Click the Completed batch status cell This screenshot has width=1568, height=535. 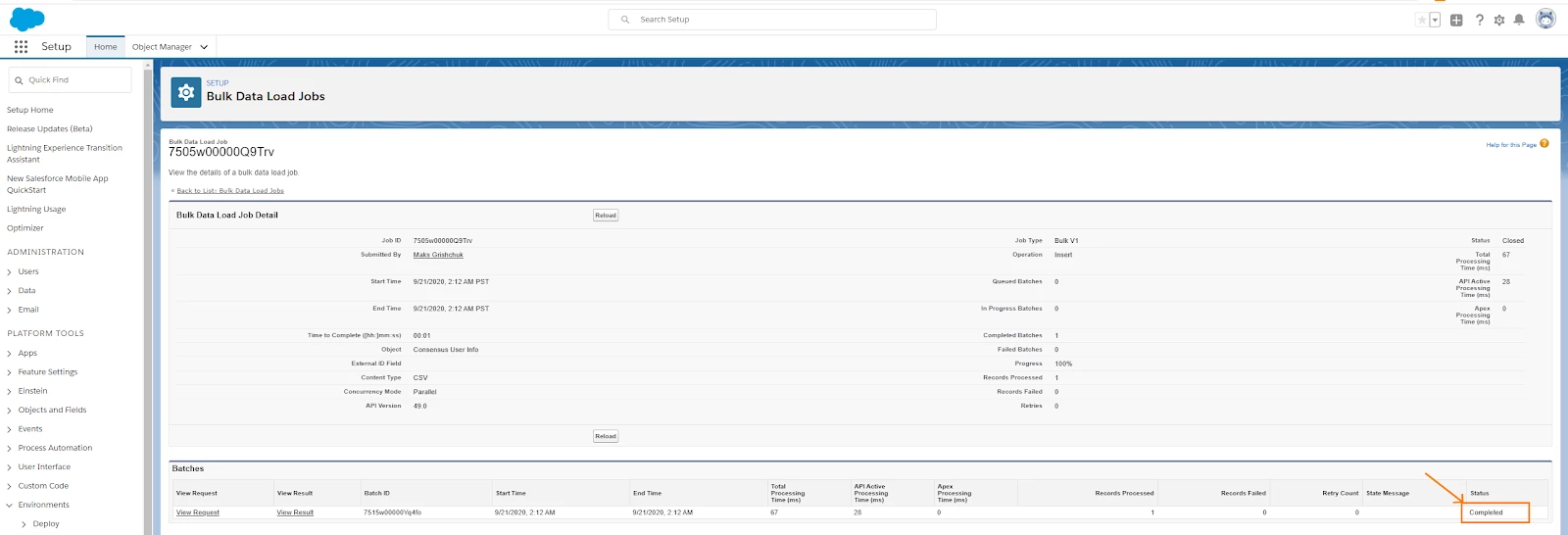(x=1494, y=512)
